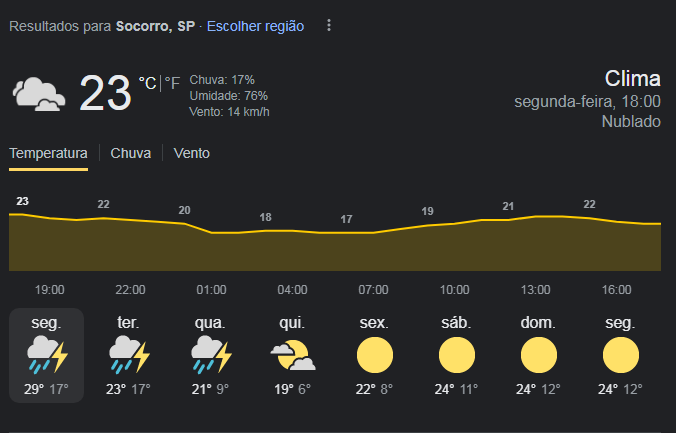Screen dimensions: 676x433
Task: Select Tuesday (ter.) thunderstorm forecast icon
Action: point(129,355)
